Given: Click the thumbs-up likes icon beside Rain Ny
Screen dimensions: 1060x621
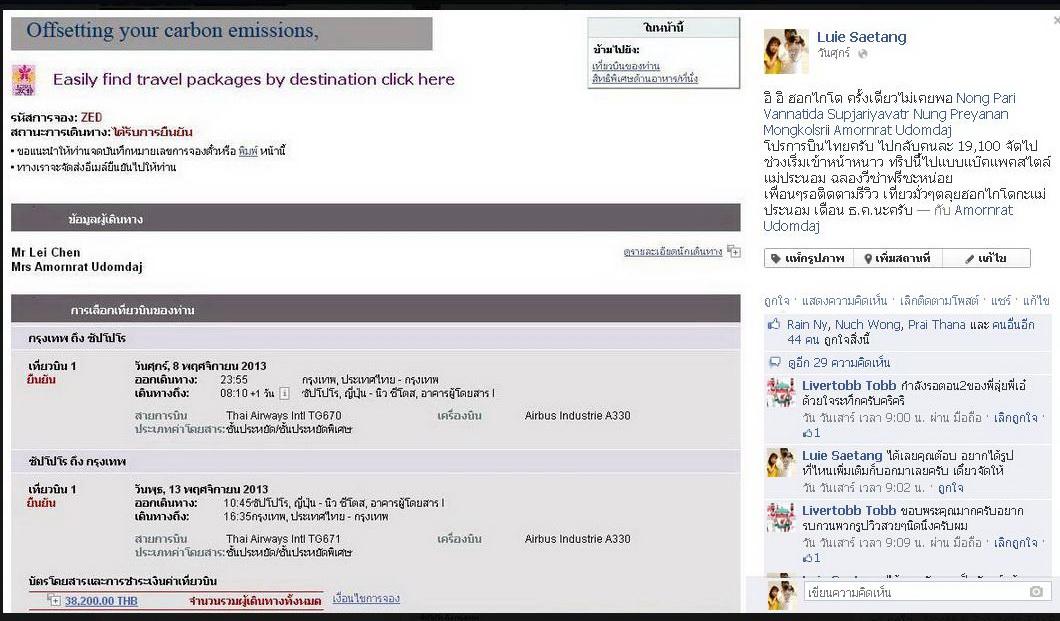Looking at the screenshot, I should coord(773,325).
